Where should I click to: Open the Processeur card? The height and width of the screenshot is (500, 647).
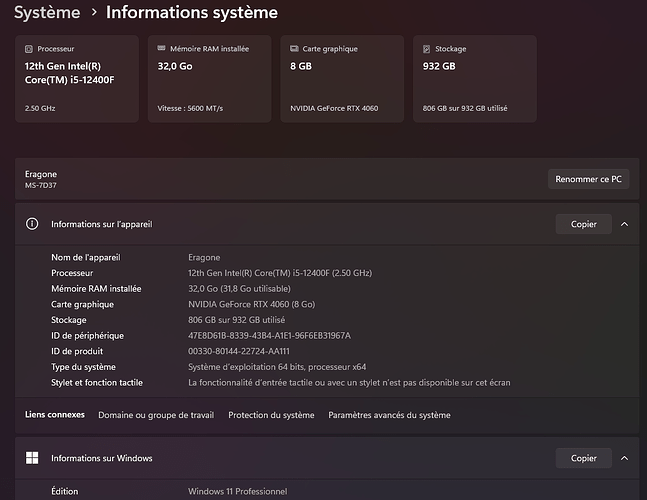(77, 79)
